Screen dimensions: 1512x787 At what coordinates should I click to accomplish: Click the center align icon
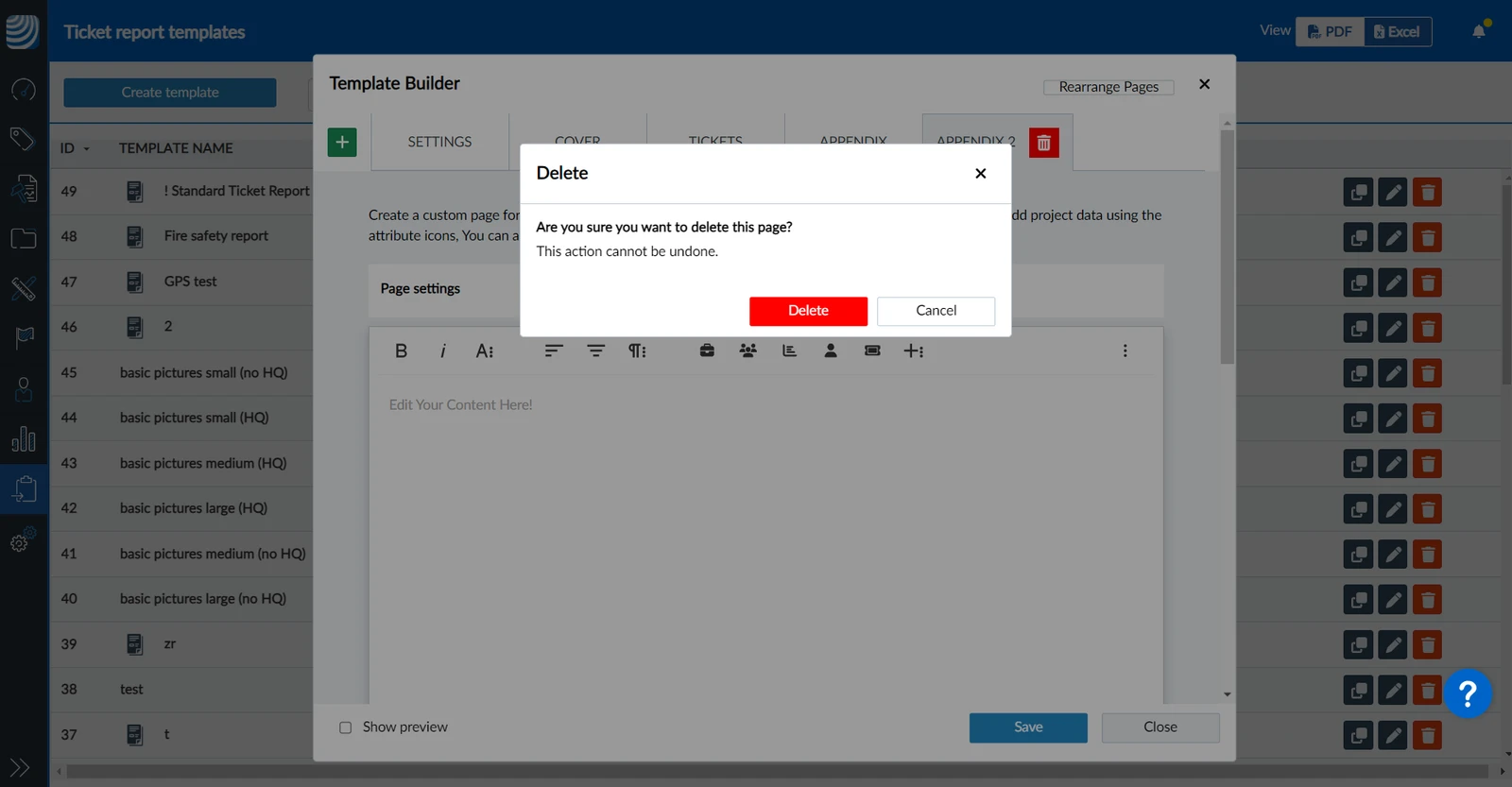[x=595, y=351]
